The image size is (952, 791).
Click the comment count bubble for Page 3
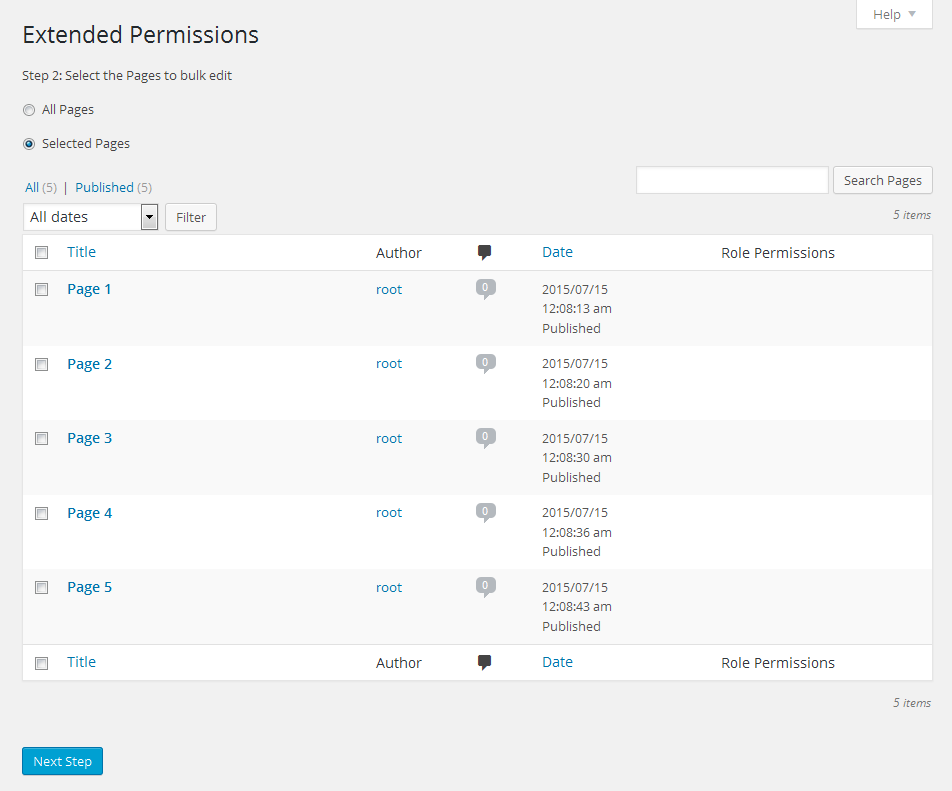485,438
